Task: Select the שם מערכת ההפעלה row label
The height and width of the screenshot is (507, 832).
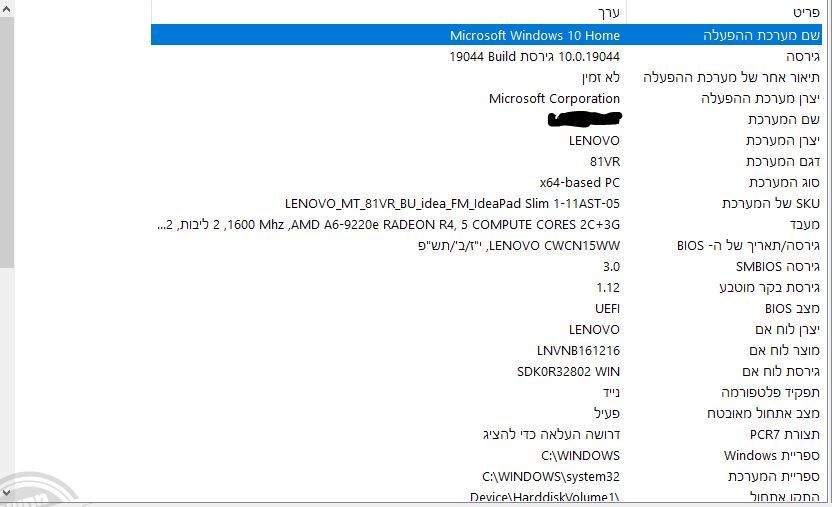Action: click(x=761, y=35)
